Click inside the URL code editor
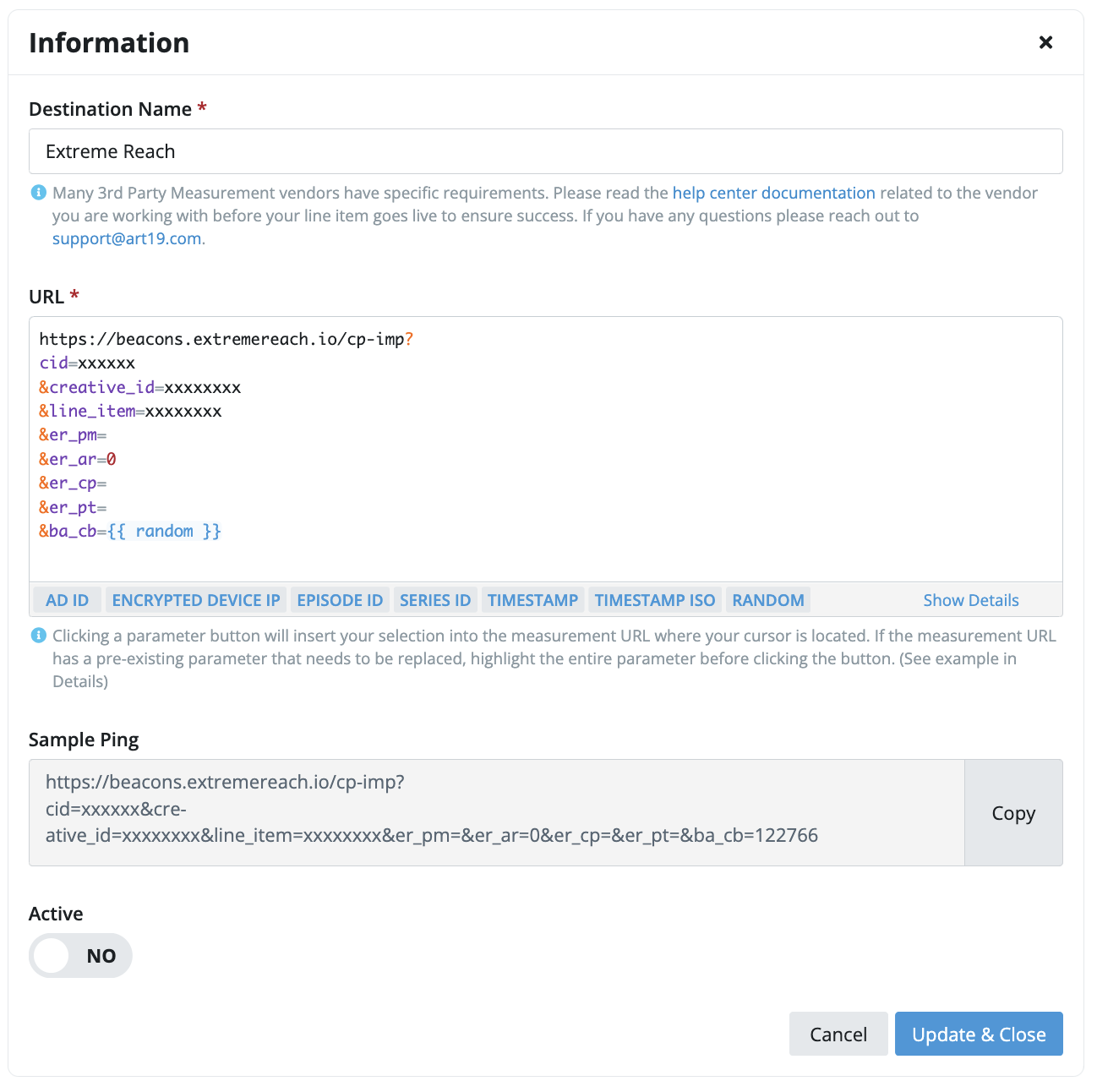 pos(546,449)
